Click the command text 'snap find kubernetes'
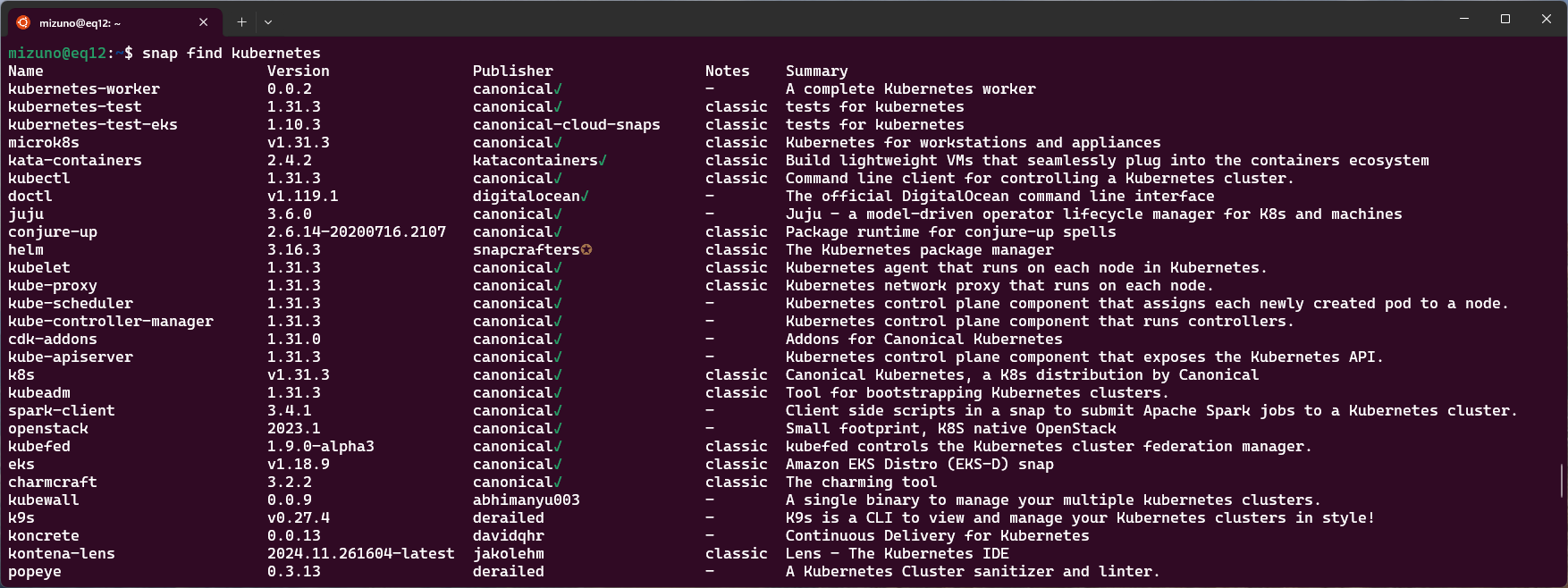This screenshot has width=1568, height=588. coord(232,54)
